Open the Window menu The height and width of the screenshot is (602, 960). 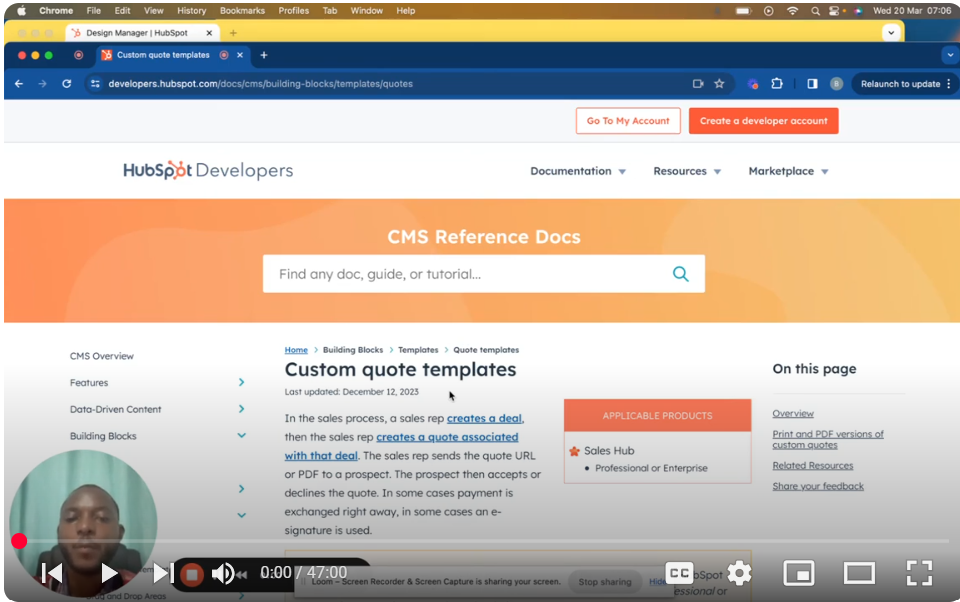tap(366, 10)
